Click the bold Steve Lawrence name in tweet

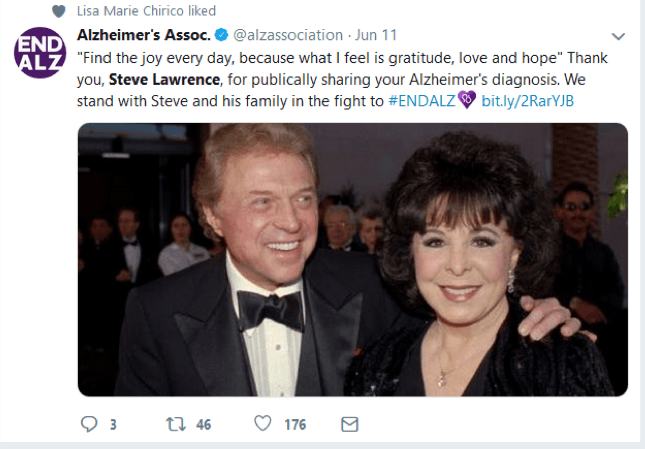pyautogui.click(x=164, y=79)
